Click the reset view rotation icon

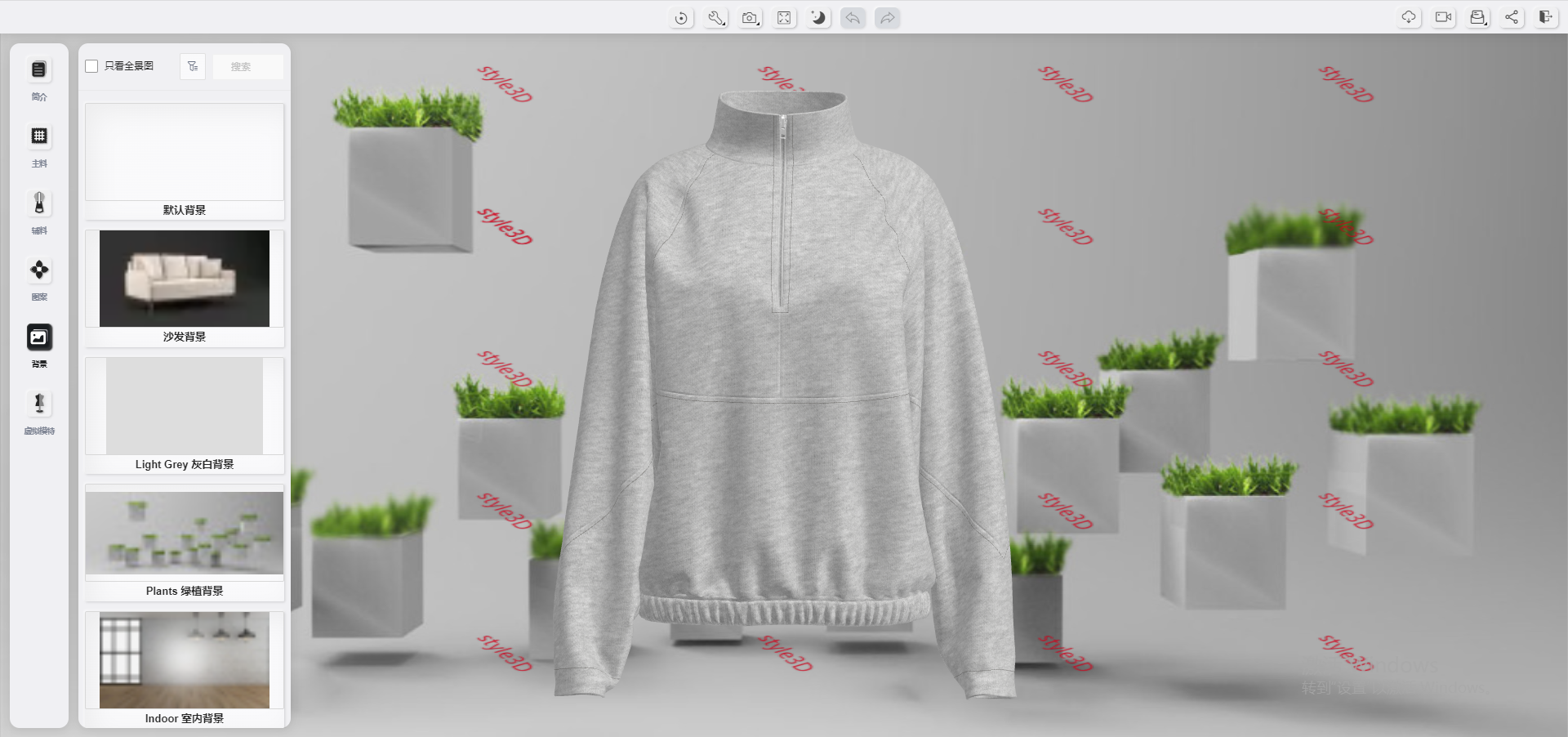[681, 18]
